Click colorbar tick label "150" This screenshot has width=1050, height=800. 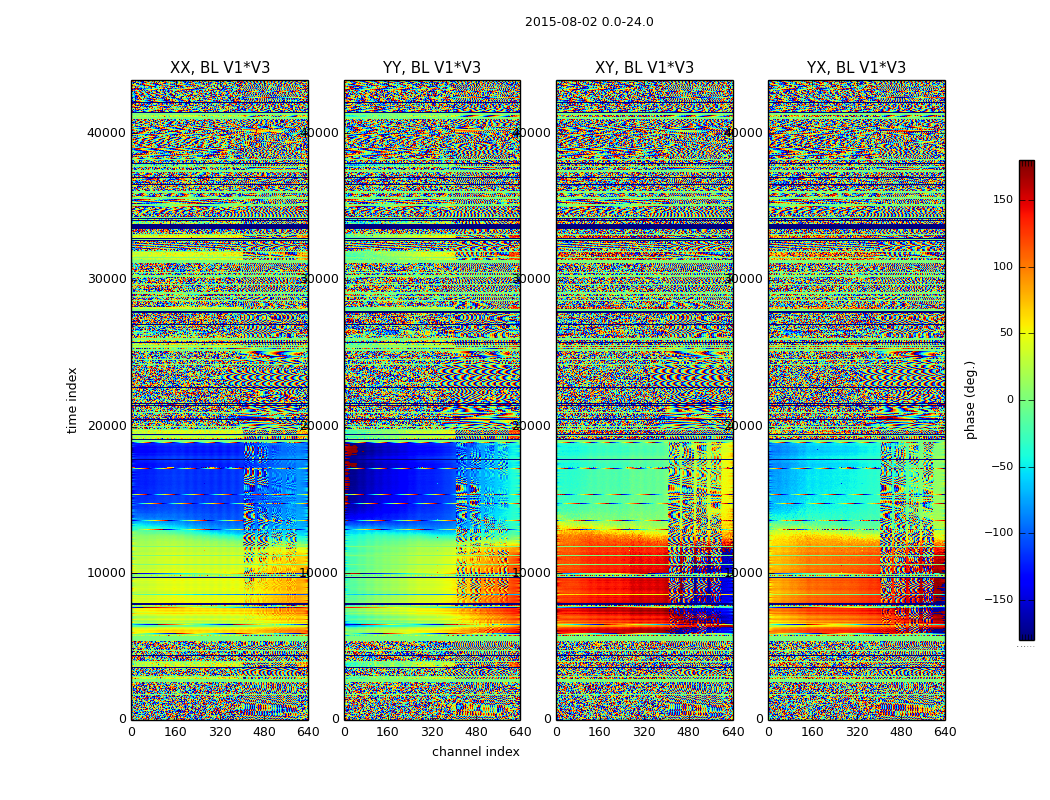(1003, 199)
